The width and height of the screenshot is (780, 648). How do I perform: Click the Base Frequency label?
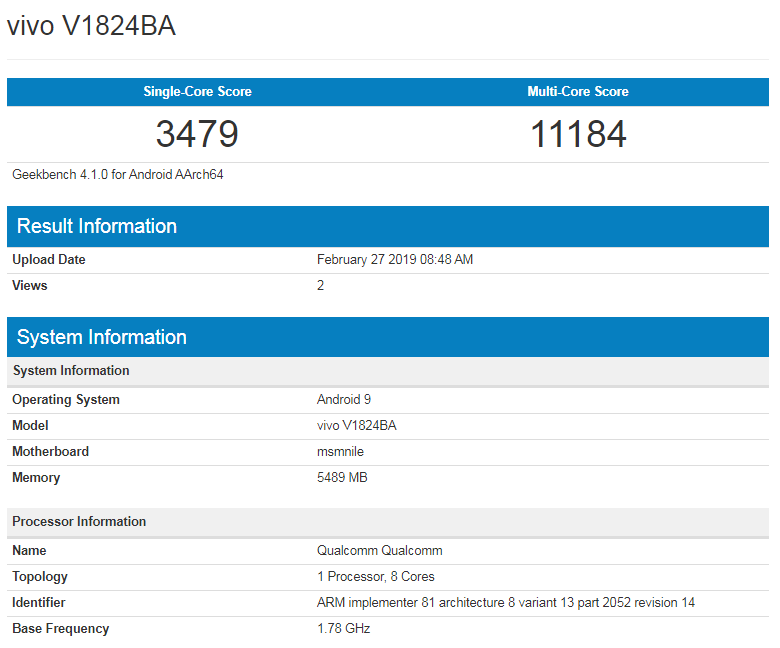coord(61,629)
